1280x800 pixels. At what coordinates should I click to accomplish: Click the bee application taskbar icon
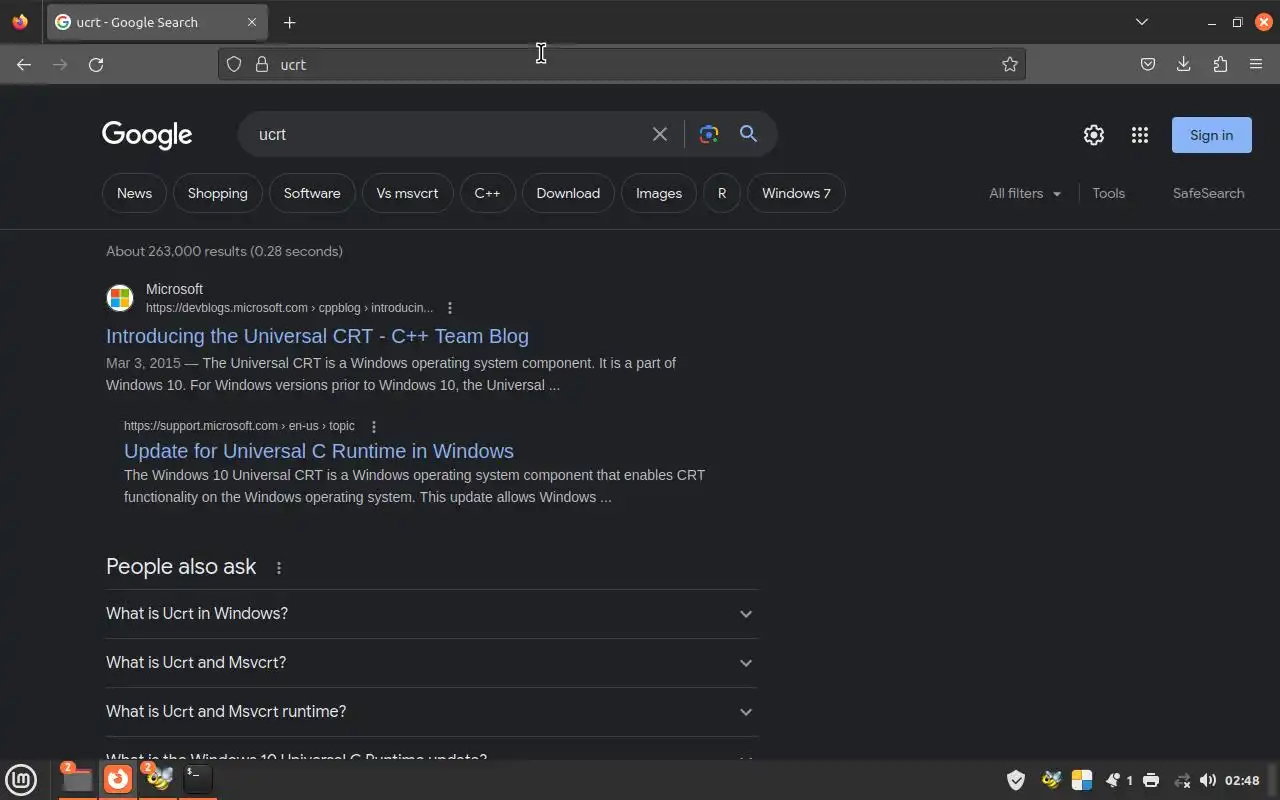pyautogui.click(x=158, y=779)
